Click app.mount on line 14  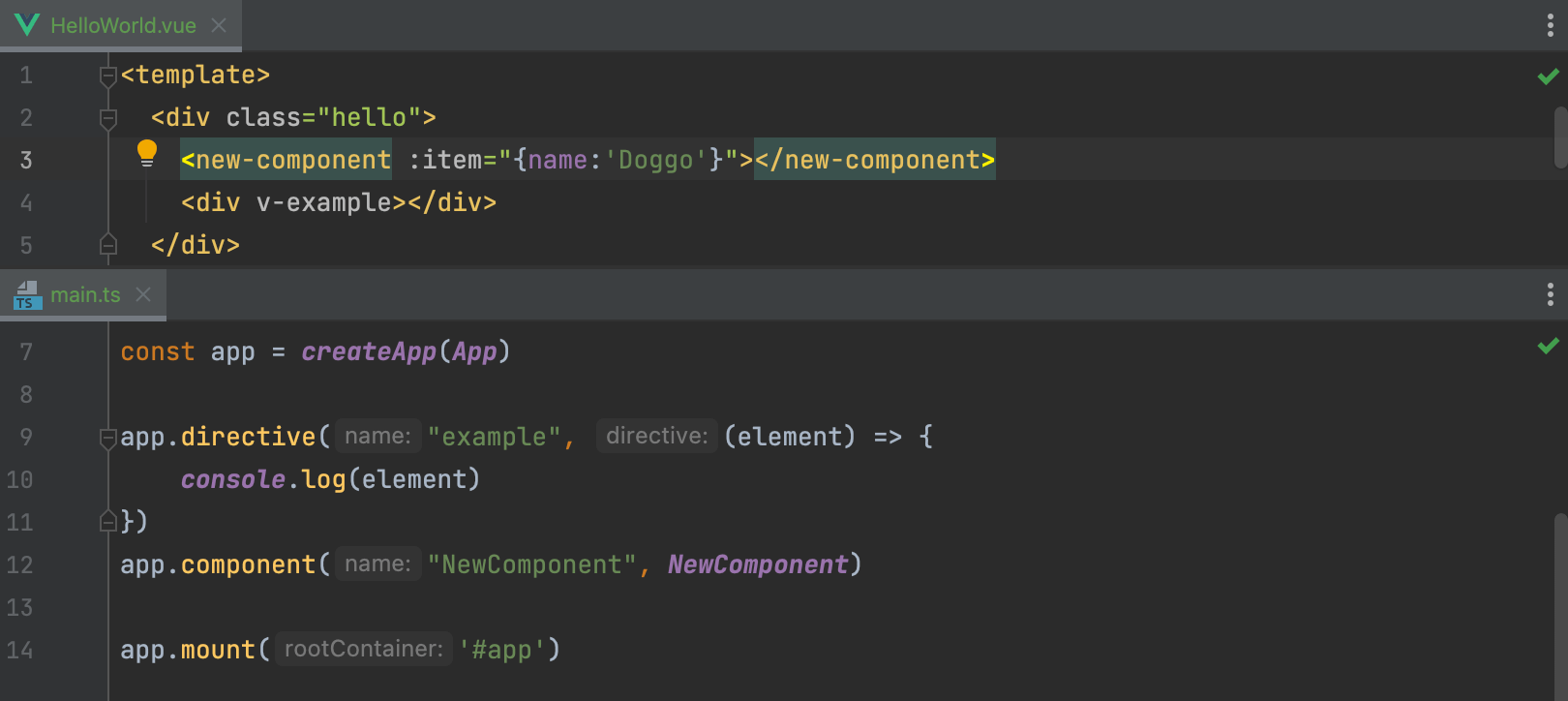[188, 650]
